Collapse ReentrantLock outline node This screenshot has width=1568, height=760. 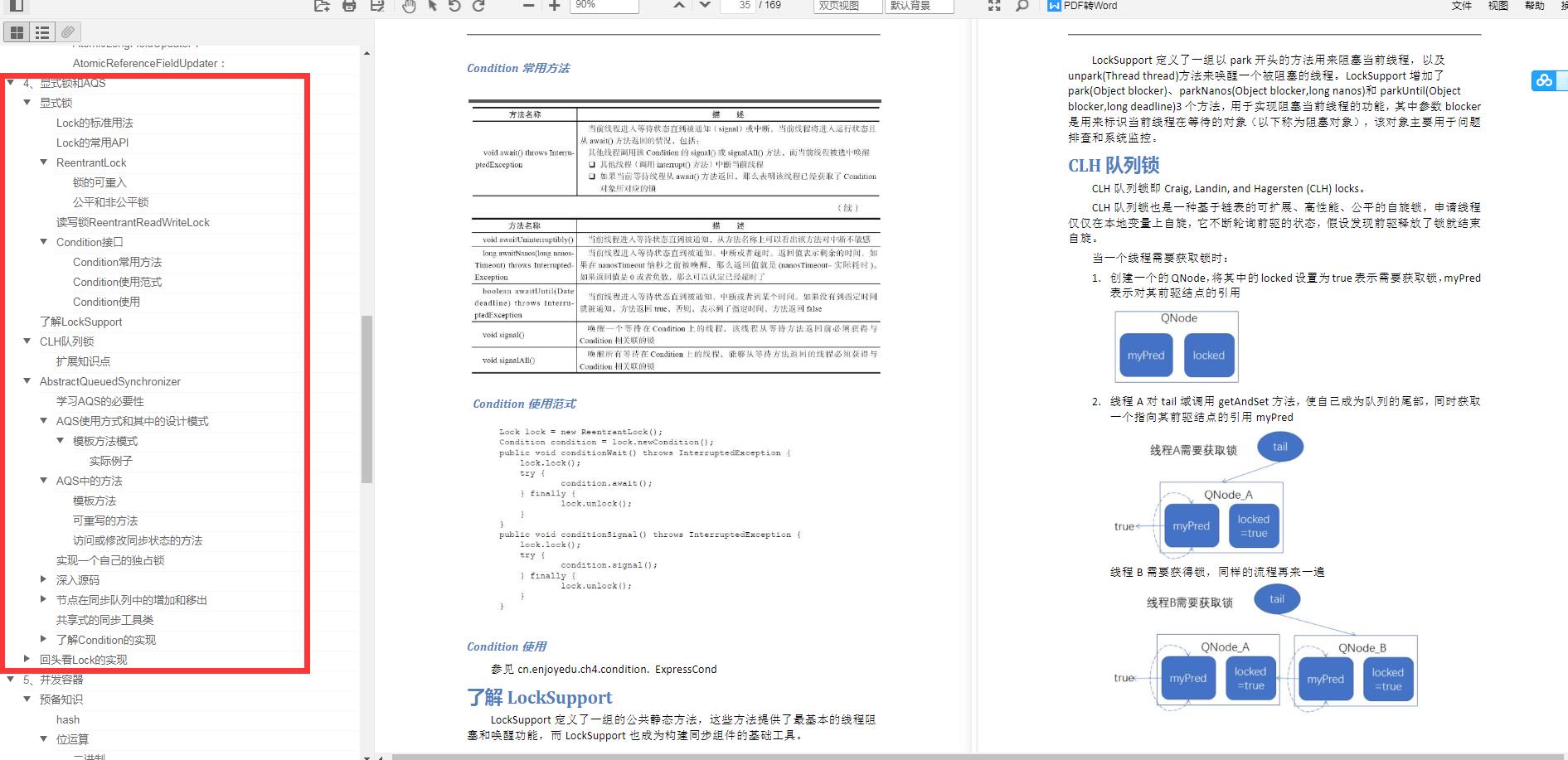tap(44, 162)
